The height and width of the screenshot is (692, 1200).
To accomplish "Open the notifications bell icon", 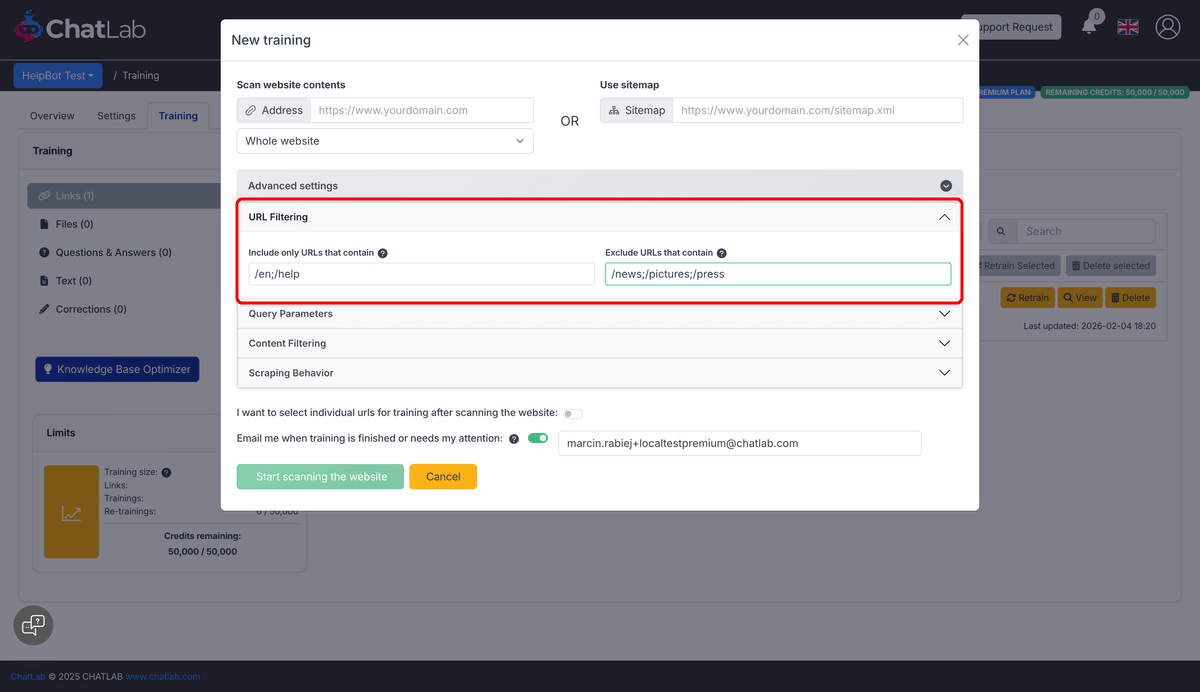I will 1089,26.
